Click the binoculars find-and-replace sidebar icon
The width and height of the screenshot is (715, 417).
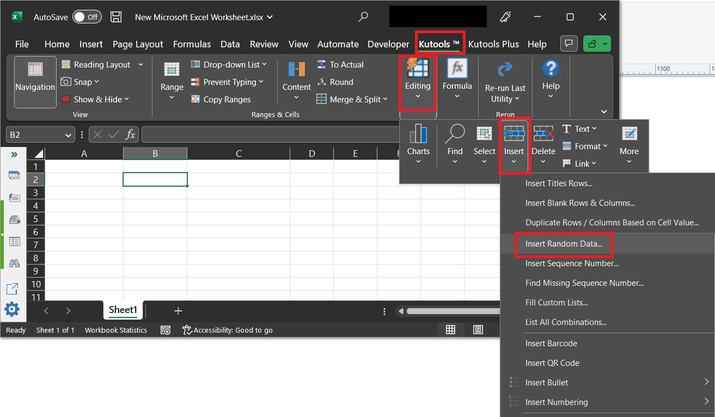pos(14,264)
